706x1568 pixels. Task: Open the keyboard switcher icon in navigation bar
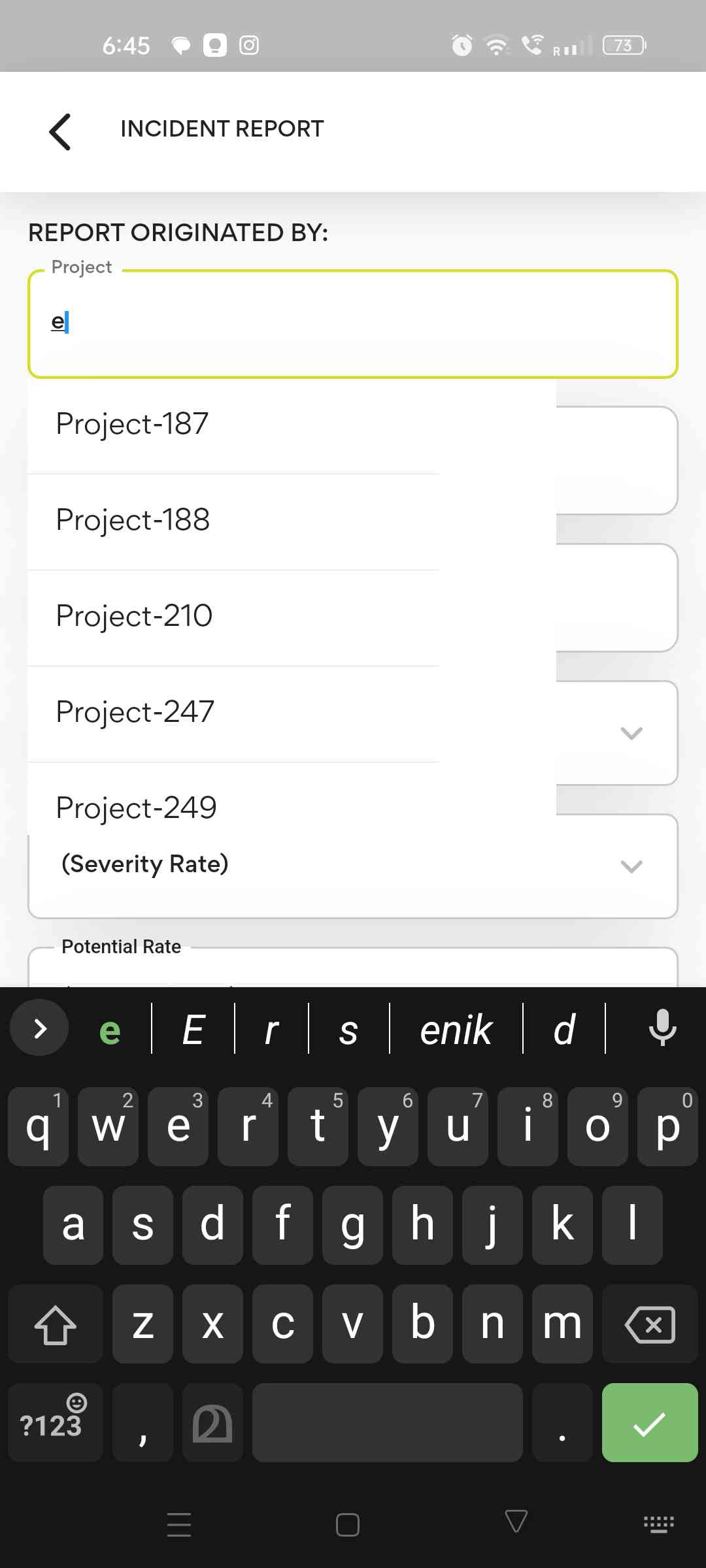tap(658, 1524)
